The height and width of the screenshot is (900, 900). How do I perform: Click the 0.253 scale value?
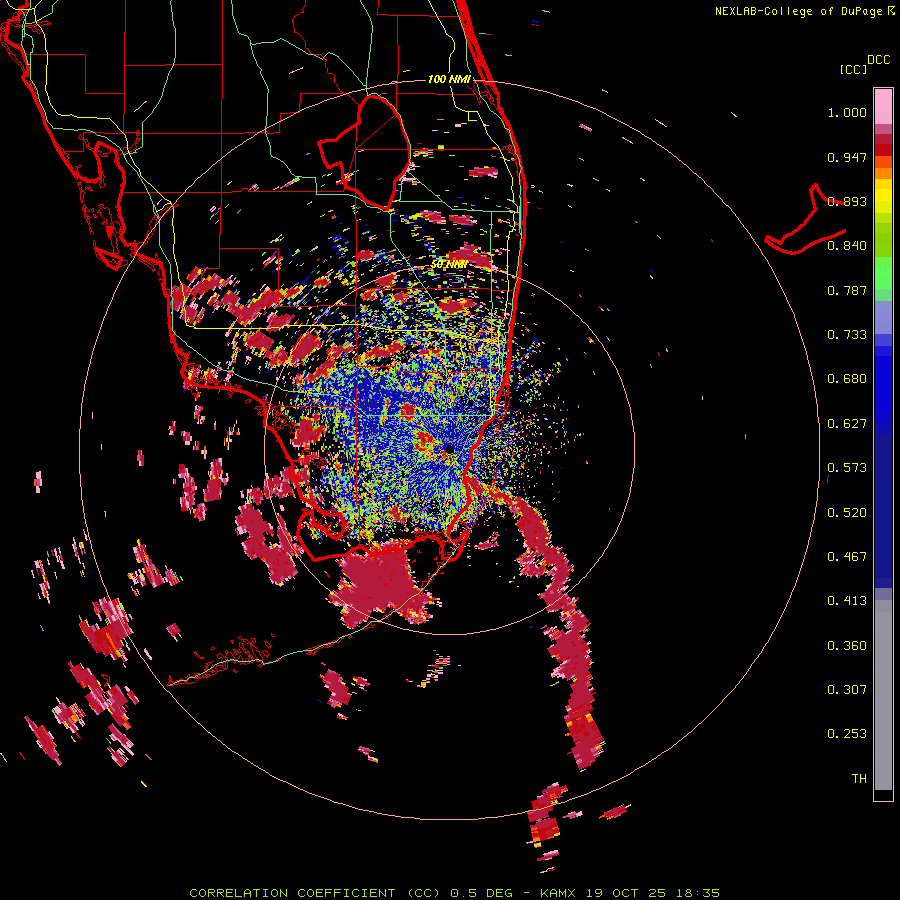pyautogui.click(x=847, y=734)
